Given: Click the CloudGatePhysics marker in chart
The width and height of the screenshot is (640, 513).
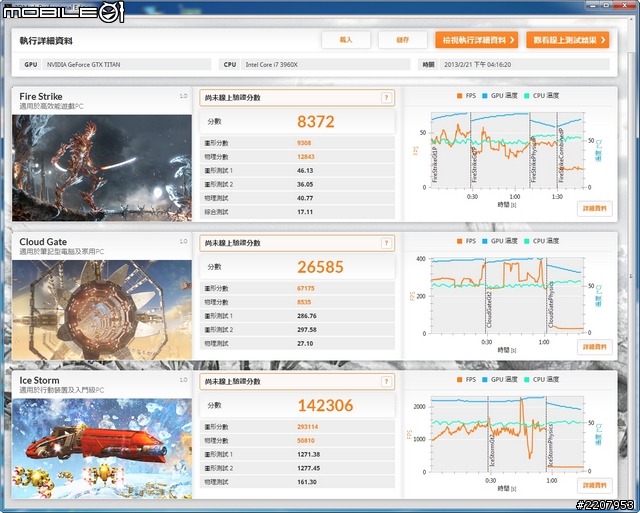Looking at the screenshot, I should 550,304.
